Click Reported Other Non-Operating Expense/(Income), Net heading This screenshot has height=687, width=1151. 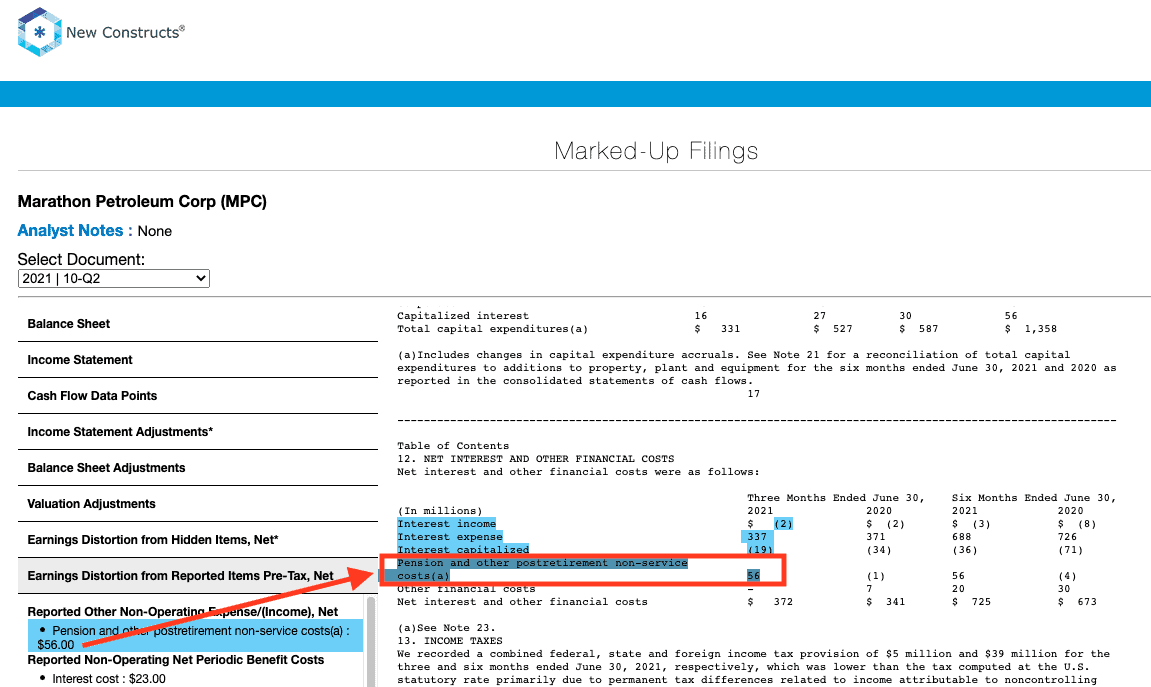click(183, 611)
